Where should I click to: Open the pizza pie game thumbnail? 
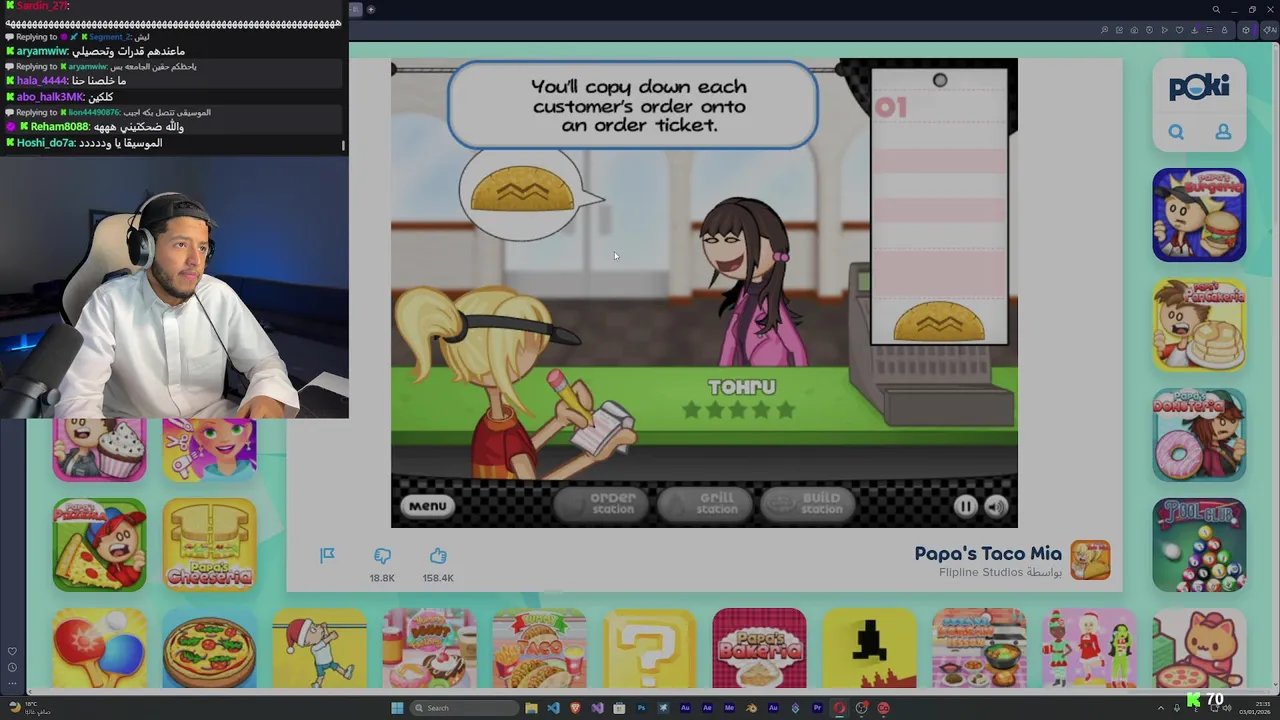pos(209,648)
